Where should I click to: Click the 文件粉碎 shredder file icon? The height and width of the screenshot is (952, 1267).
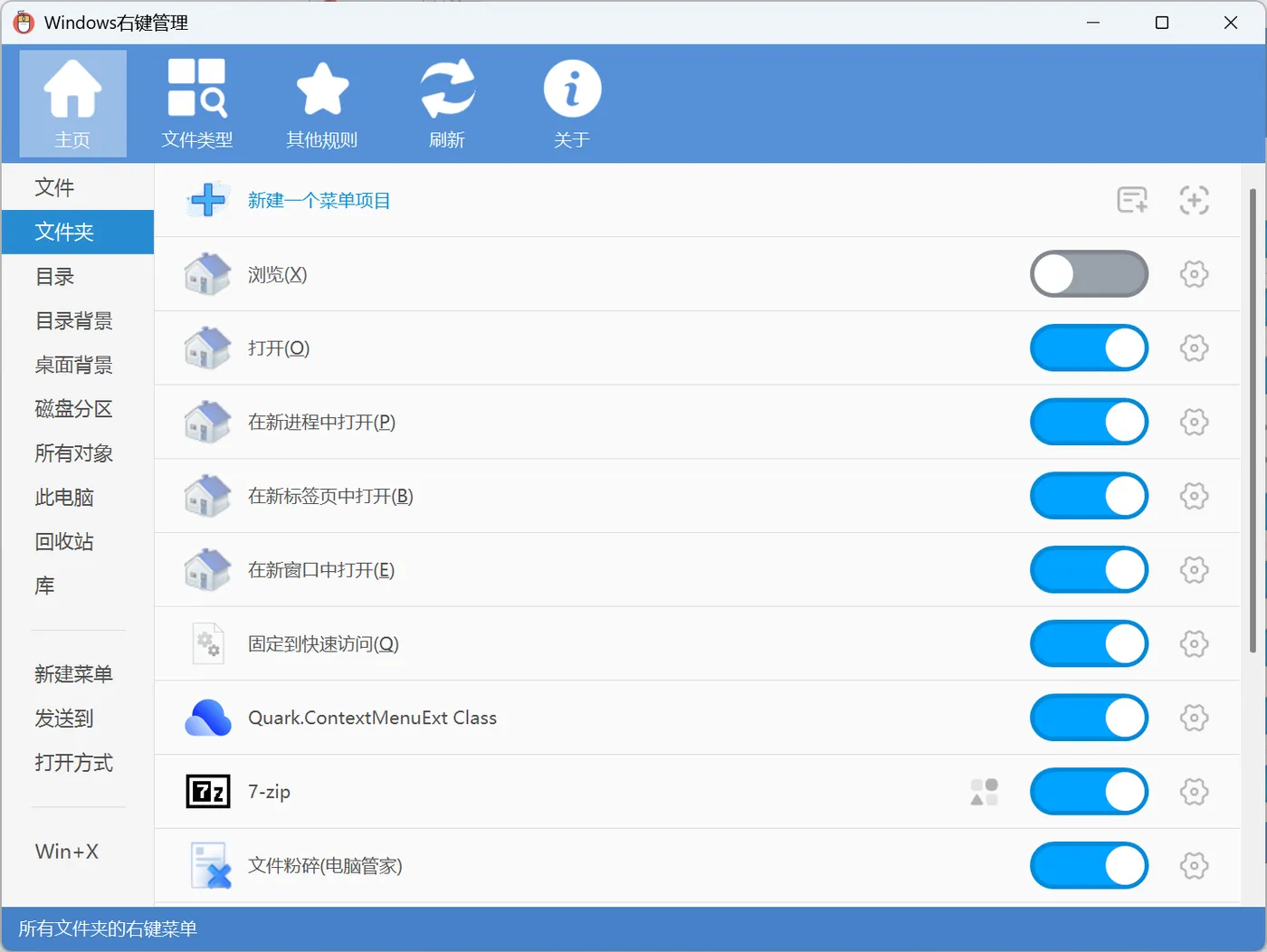tap(210, 866)
